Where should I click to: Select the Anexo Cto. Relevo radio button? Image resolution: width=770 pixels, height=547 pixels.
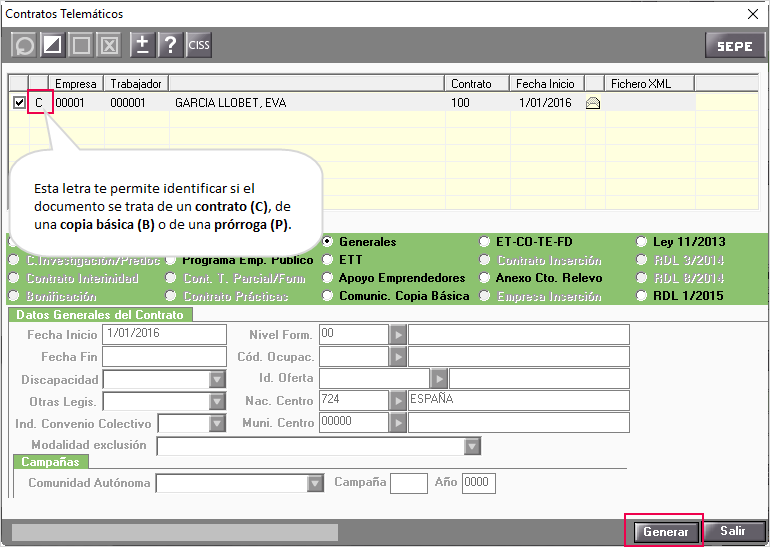484,278
